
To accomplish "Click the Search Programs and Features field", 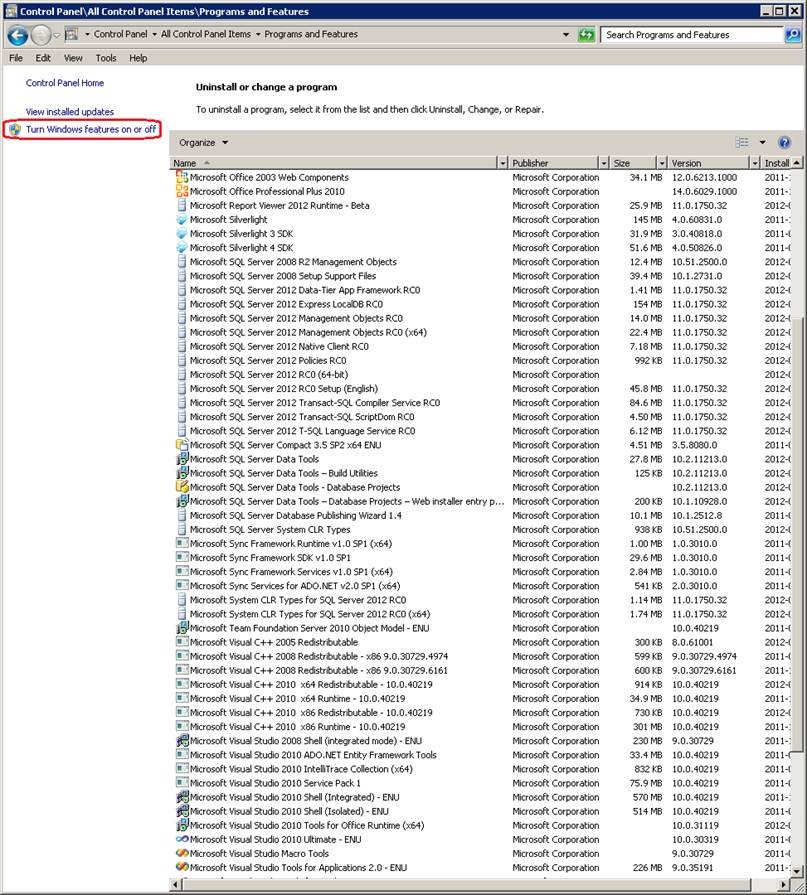I will point(692,35).
